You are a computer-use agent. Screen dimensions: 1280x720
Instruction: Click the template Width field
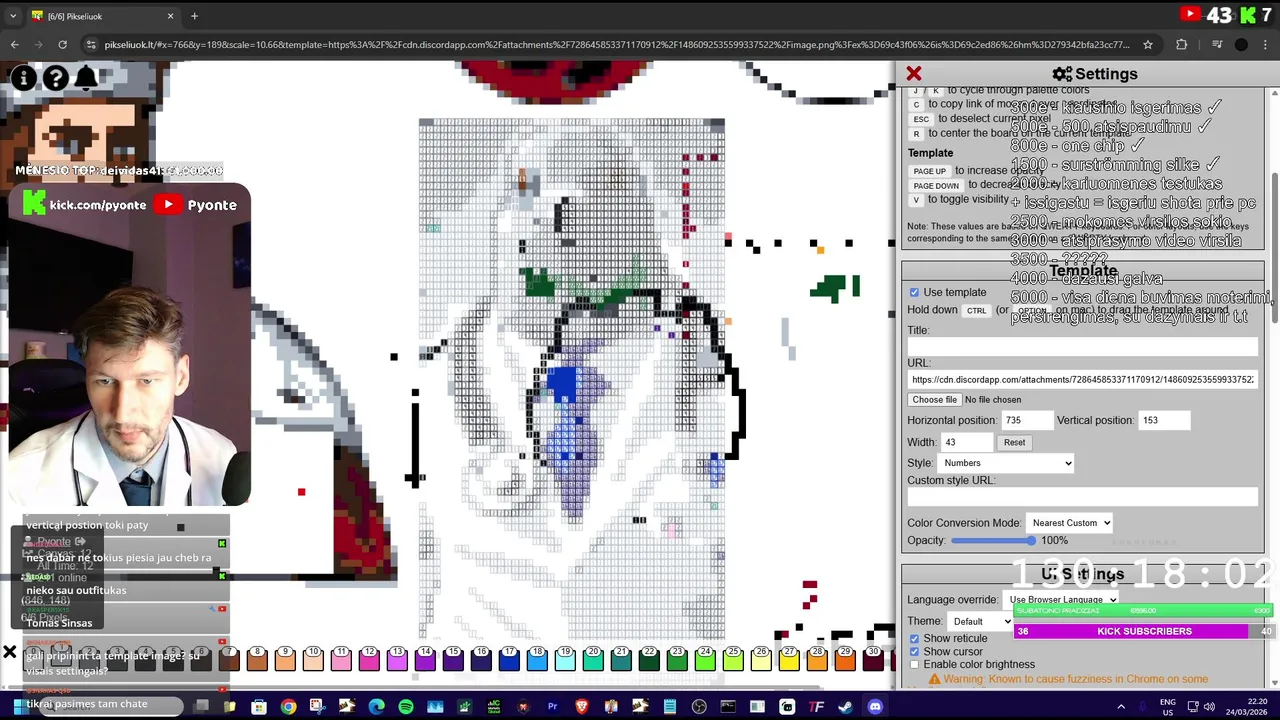[x=967, y=442]
